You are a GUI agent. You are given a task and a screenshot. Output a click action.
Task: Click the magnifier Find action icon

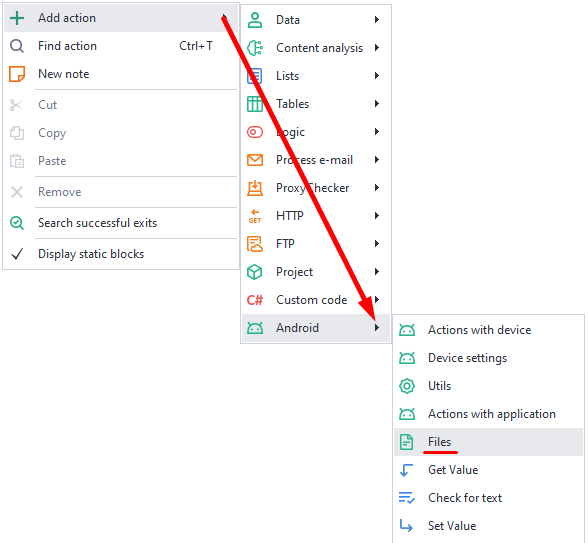[17, 46]
